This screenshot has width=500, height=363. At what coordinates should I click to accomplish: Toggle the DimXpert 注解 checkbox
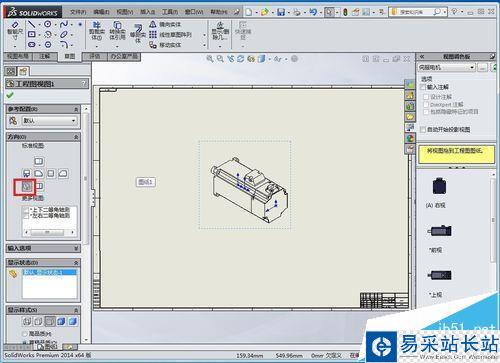[x=426, y=105]
